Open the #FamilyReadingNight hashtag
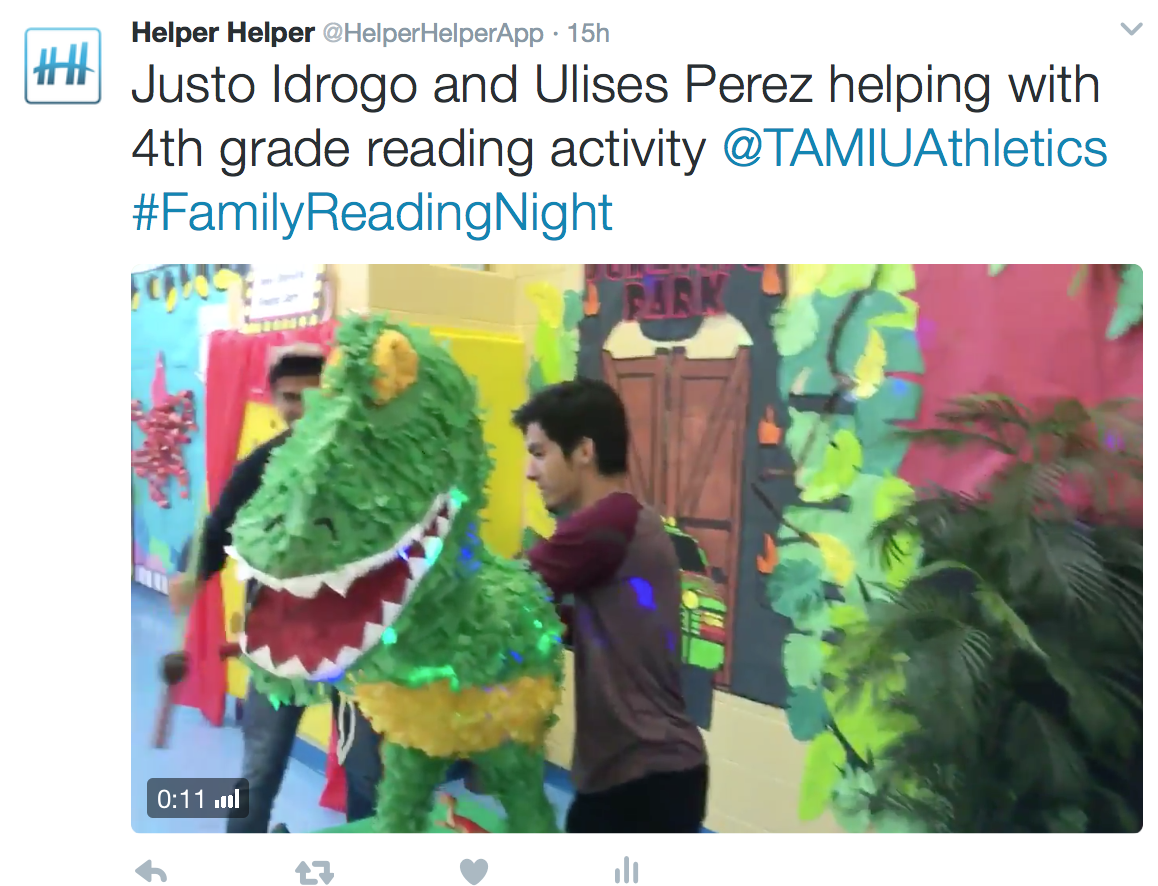This screenshot has height=886, width=1158. [372, 213]
